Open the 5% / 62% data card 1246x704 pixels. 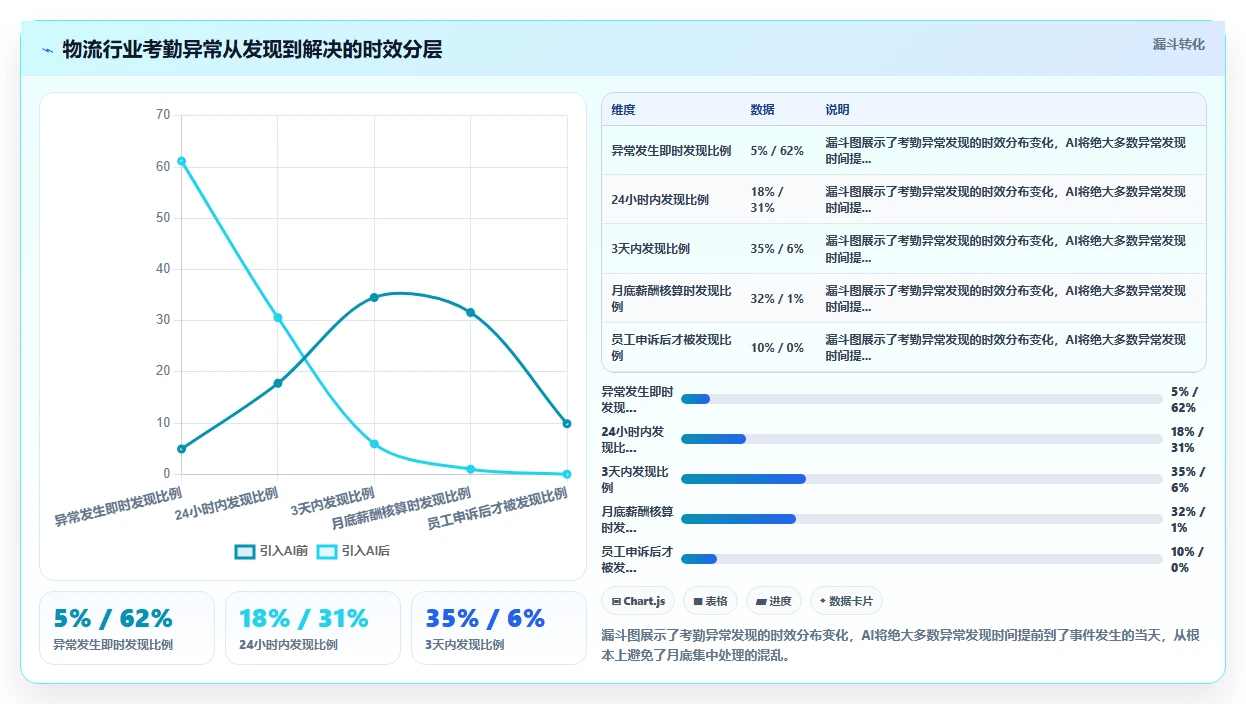(127, 628)
